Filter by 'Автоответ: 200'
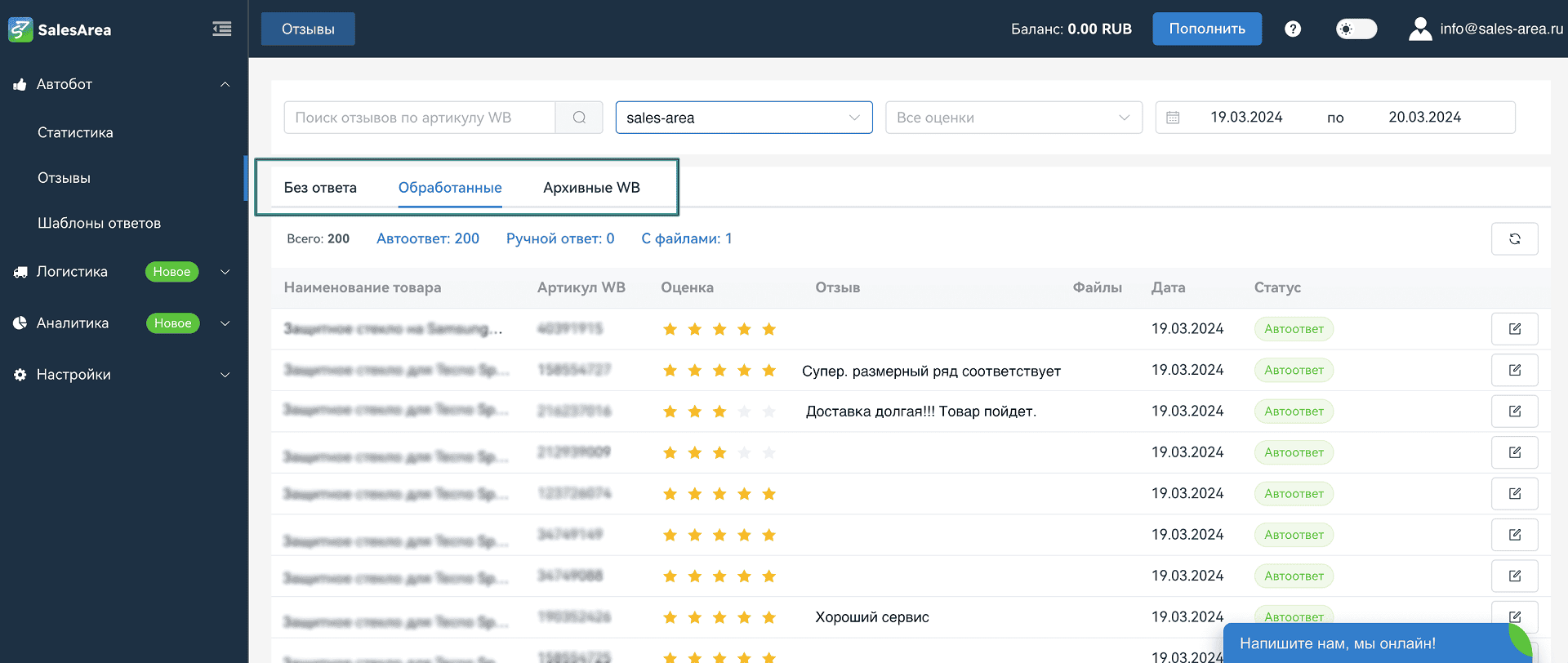Viewport: 1568px width, 663px height. pyautogui.click(x=428, y=238)
